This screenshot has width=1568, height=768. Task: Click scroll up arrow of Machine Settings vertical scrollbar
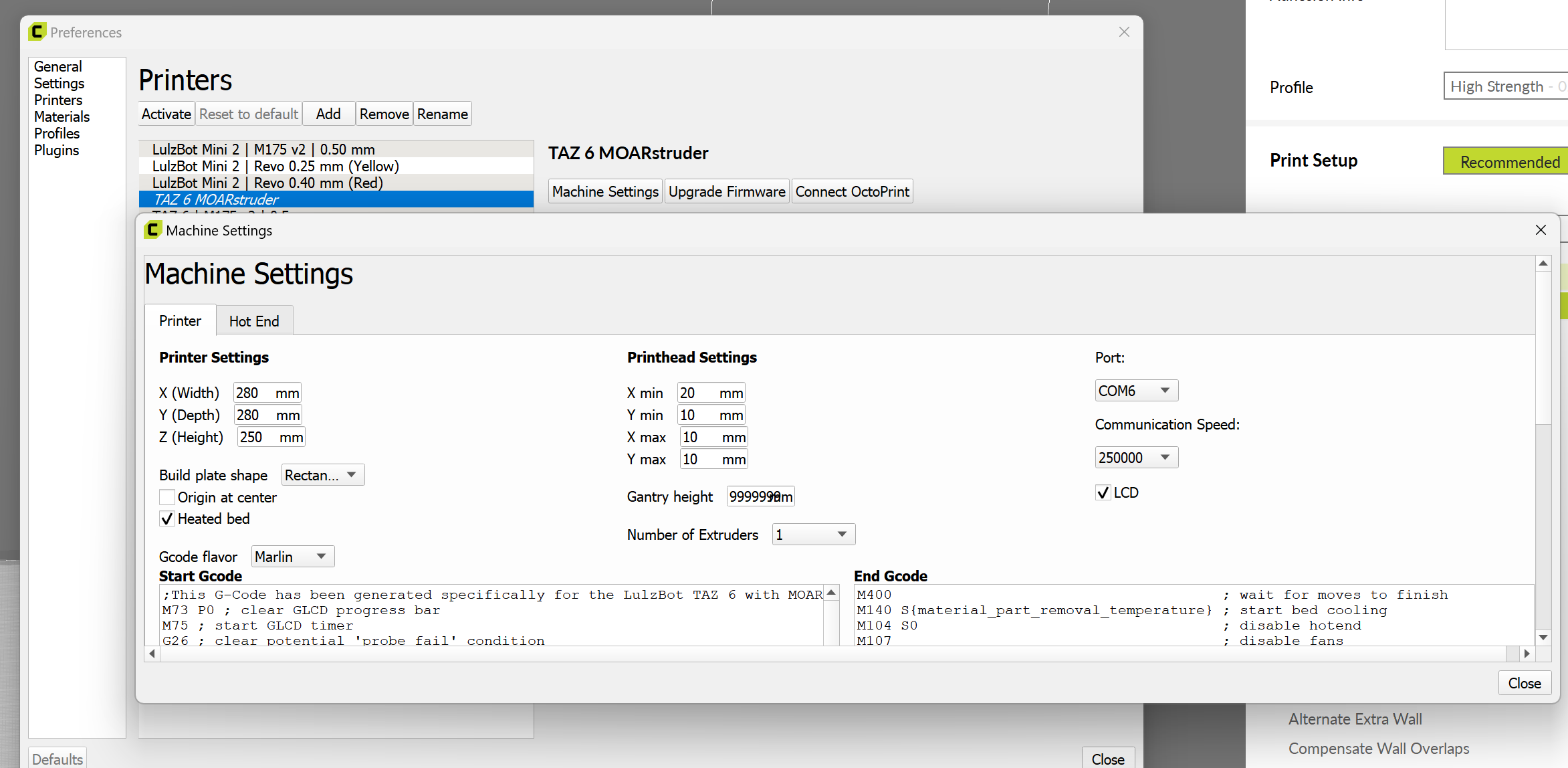point(1543,264)
